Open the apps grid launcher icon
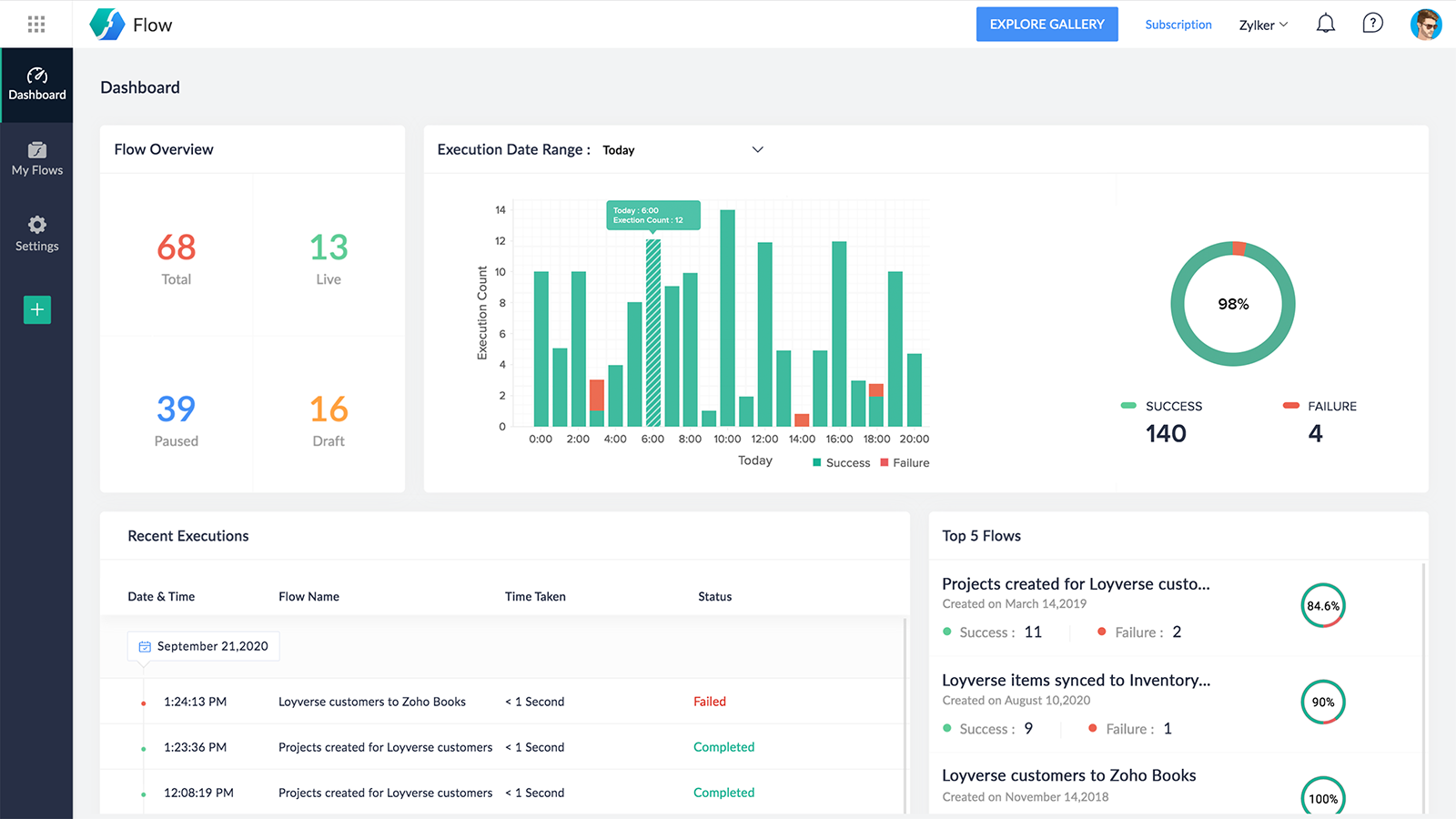The width and height of the screenshot is (1456, 819). (x=36, y=25)
